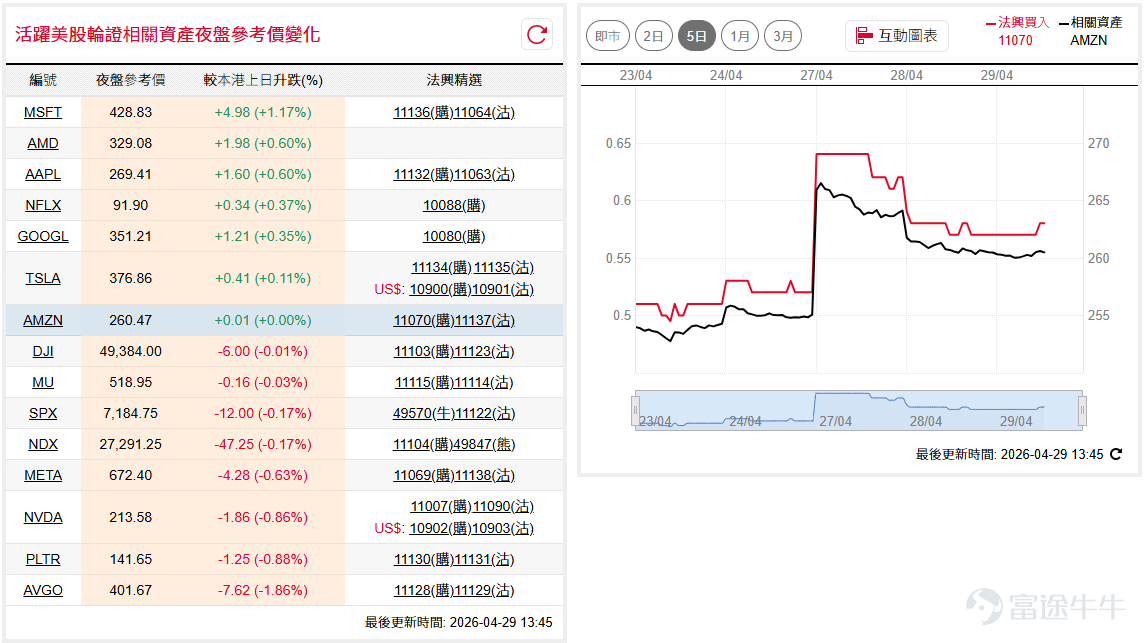This screenshot has width=1146, height=643.
Task: Switch chart to the 1月 range
Action: click(x=740, y=36)
